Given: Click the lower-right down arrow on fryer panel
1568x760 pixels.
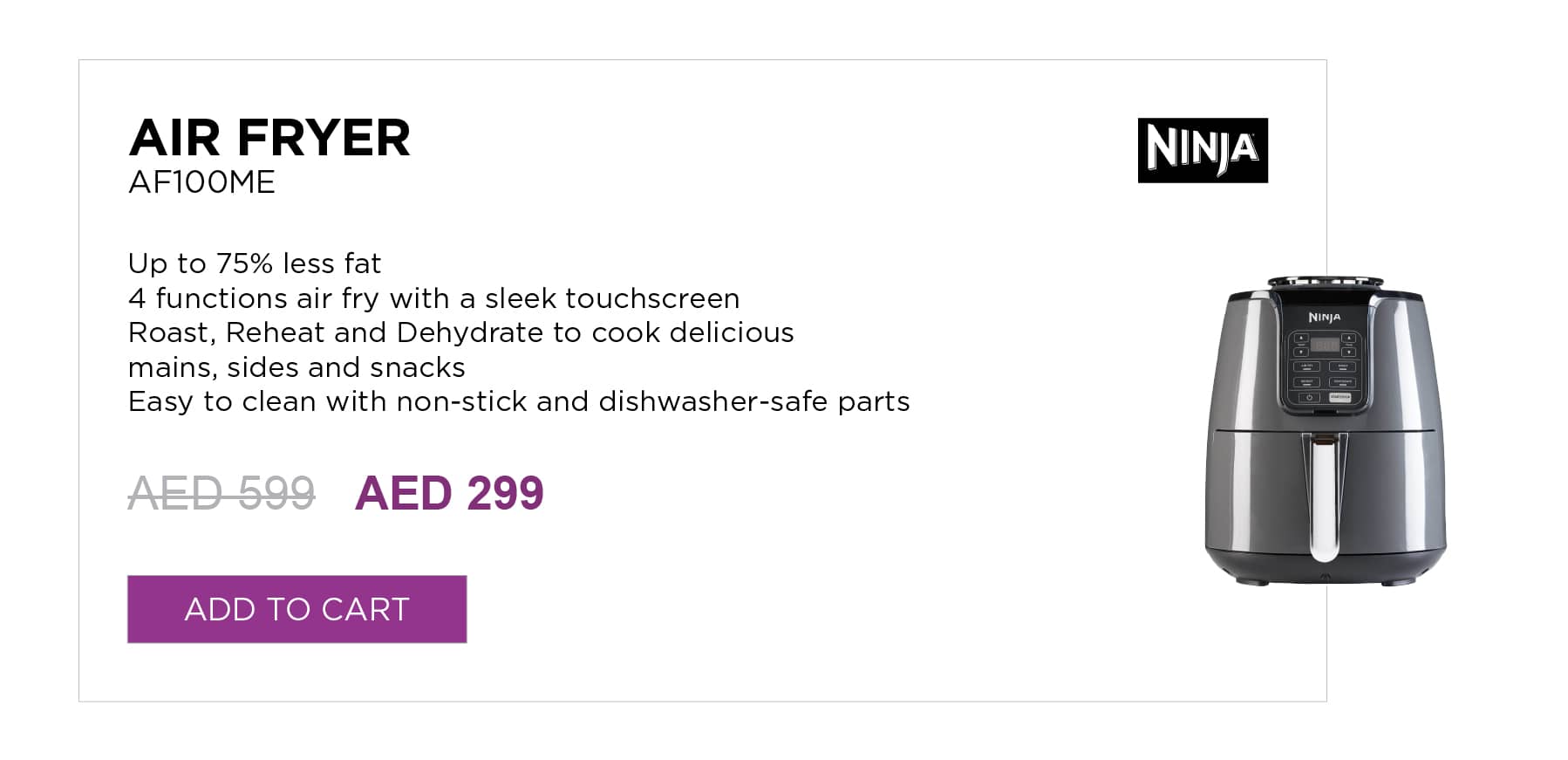Looking at the screenshot, I should click(1348, 352).
